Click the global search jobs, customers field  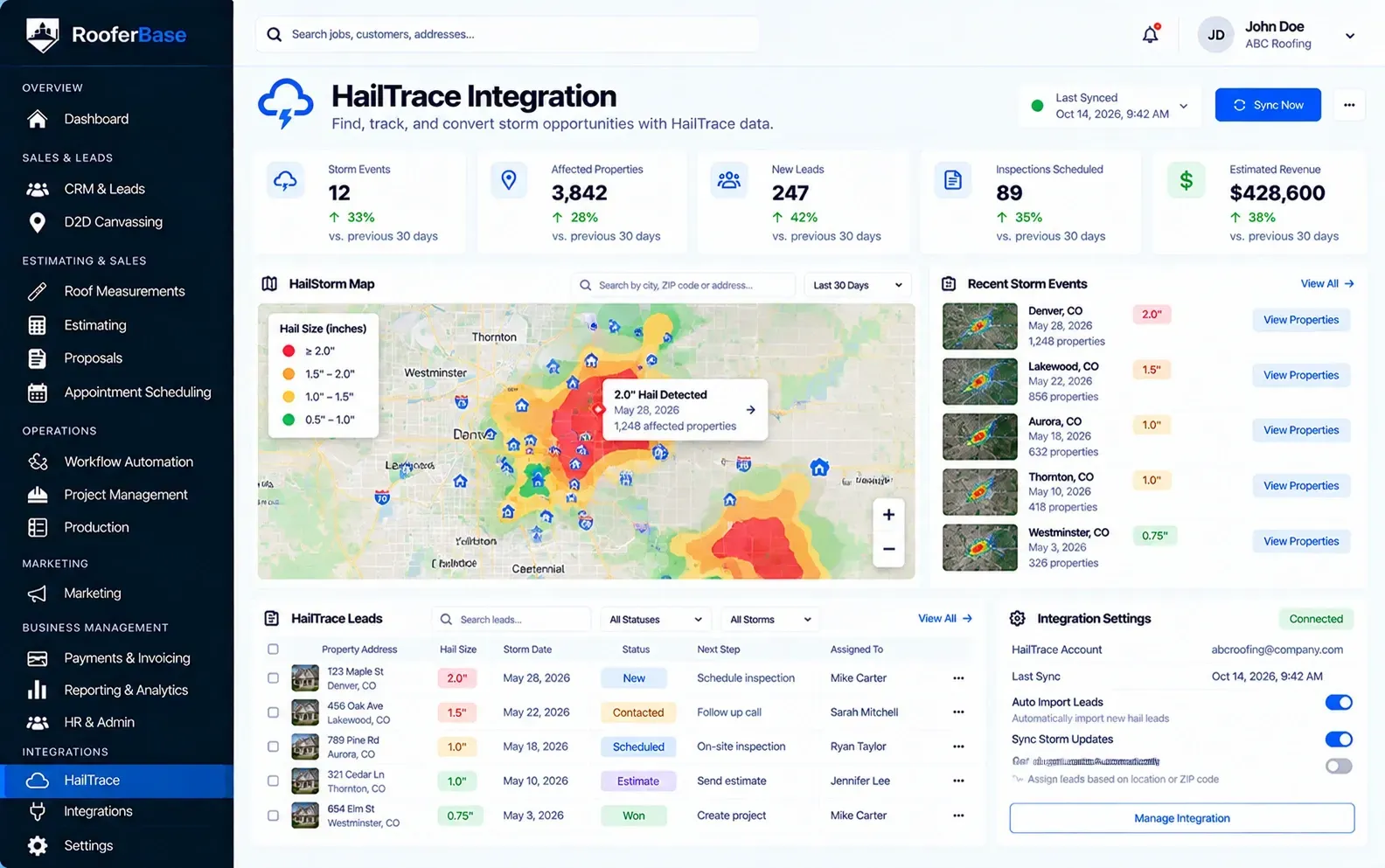(507, 34)
